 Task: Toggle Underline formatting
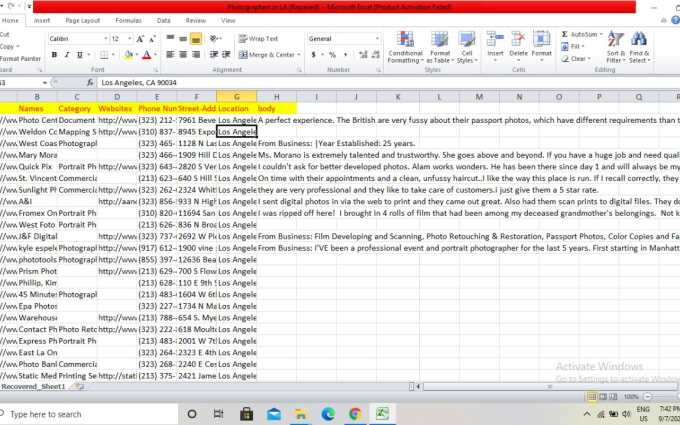pyautogui.click(x=79, y=55)
